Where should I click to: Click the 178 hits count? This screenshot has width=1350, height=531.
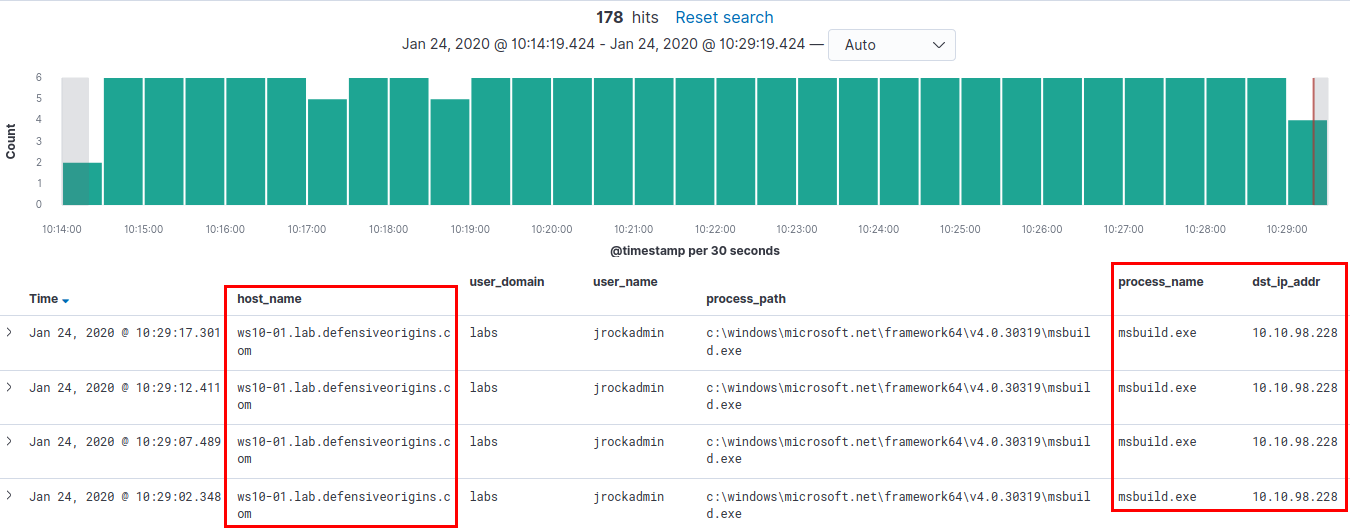click(x=629, y=17)
